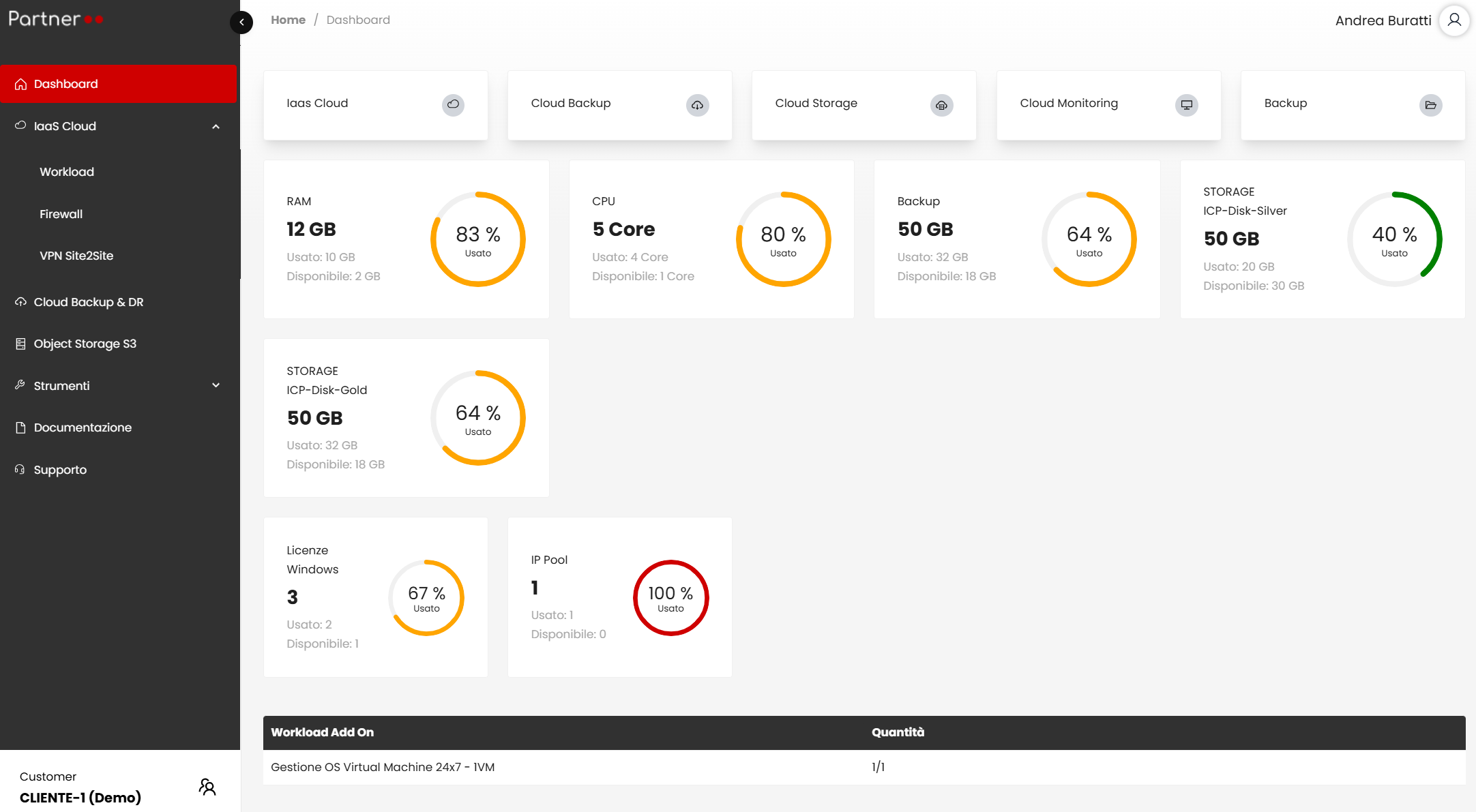The image size is (1476, 812).
Task: Open Firewall in the sidebar
Action: pyautogui.click(x=61, y=214)
